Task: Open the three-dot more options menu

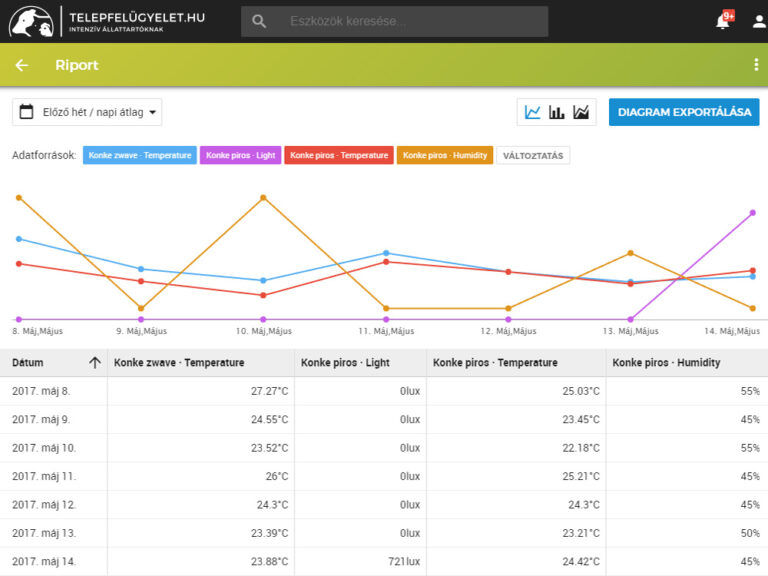Action: tap(756, 65)
